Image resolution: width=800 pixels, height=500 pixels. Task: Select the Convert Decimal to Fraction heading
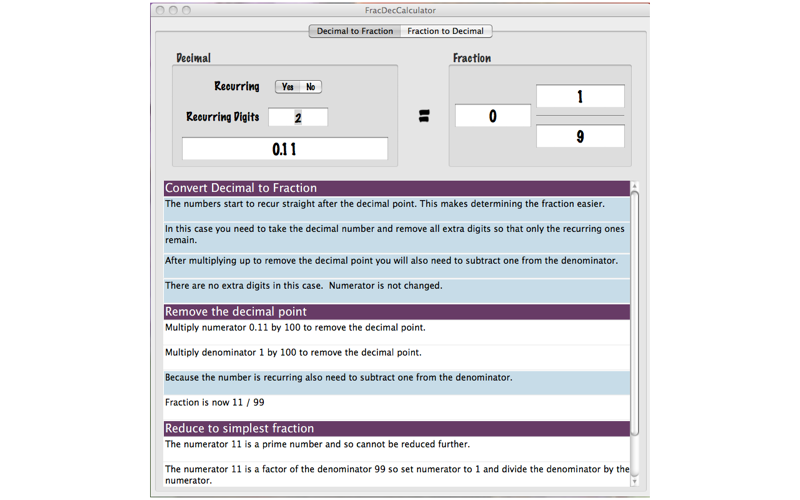(x=397, y=188)
